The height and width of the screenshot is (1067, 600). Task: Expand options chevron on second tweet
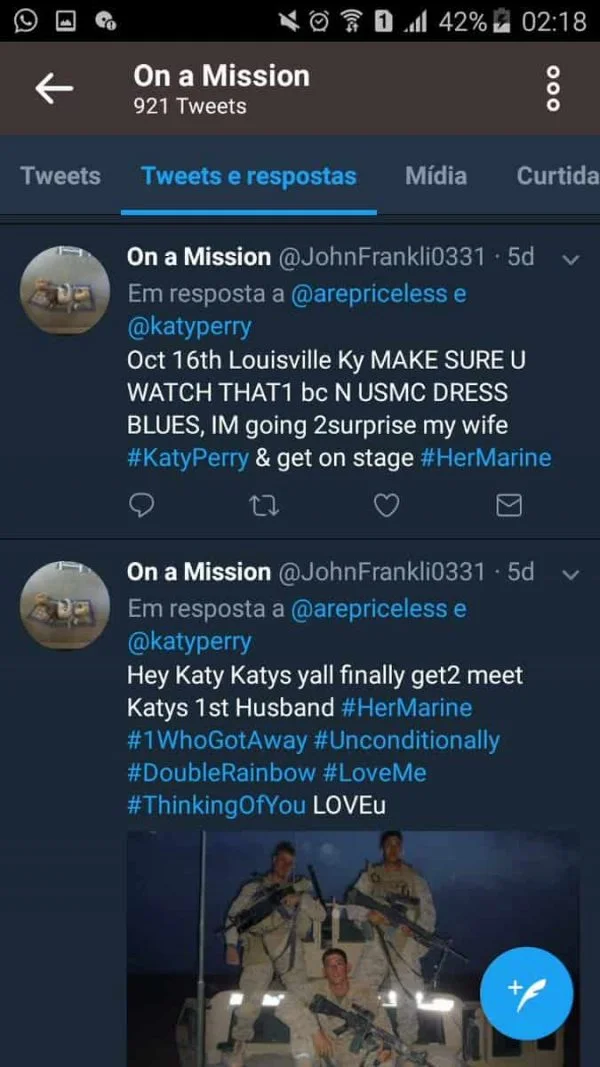point(571,574)
